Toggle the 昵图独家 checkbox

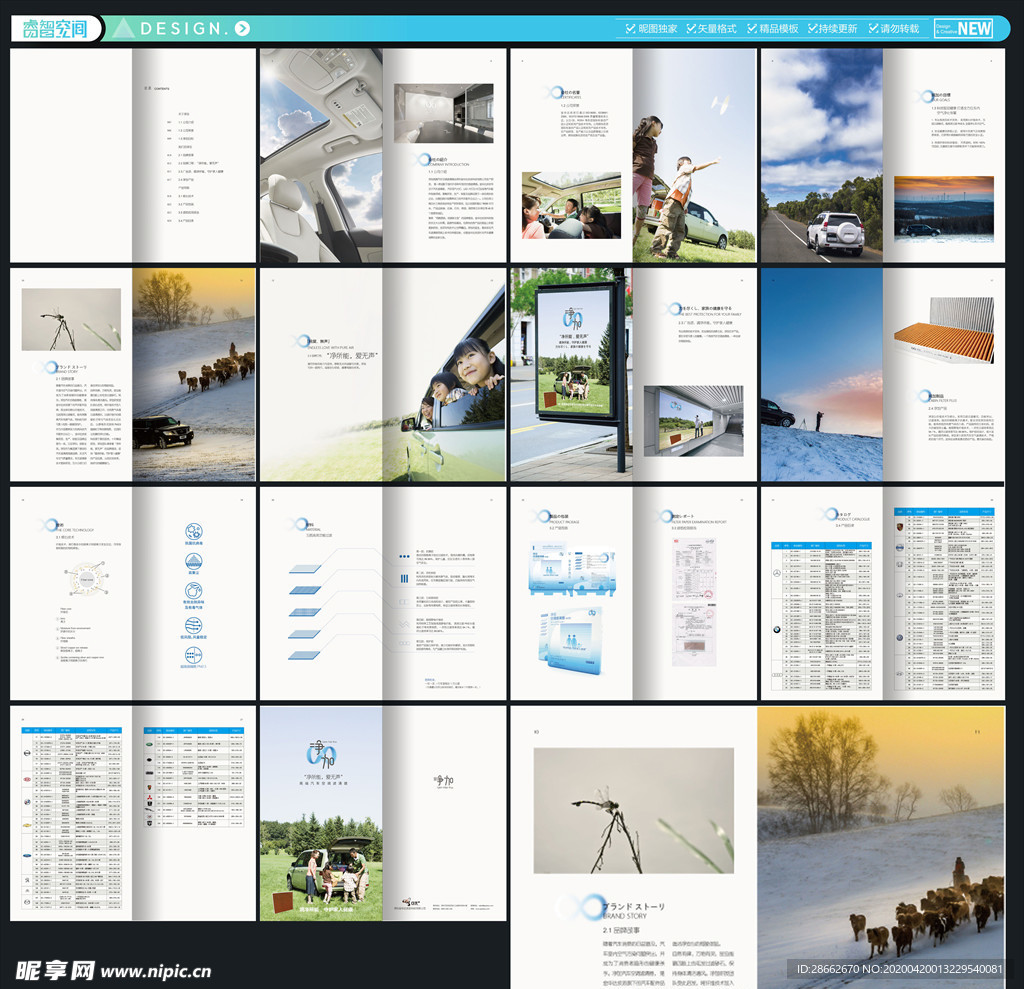[x=630, y=29]
